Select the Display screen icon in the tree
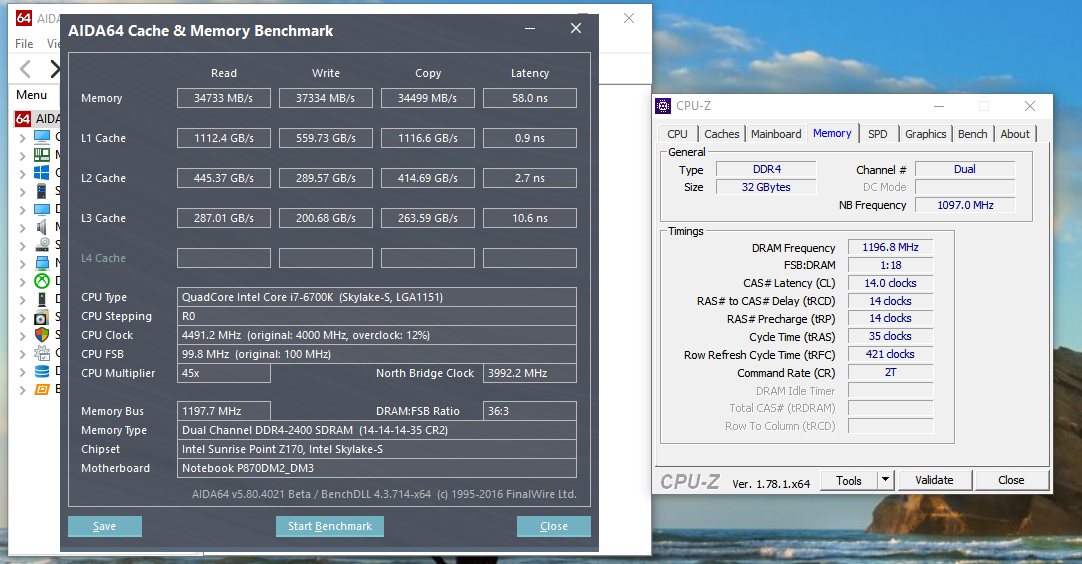The width and height of the screenshot is (1082, 564). 42,208
